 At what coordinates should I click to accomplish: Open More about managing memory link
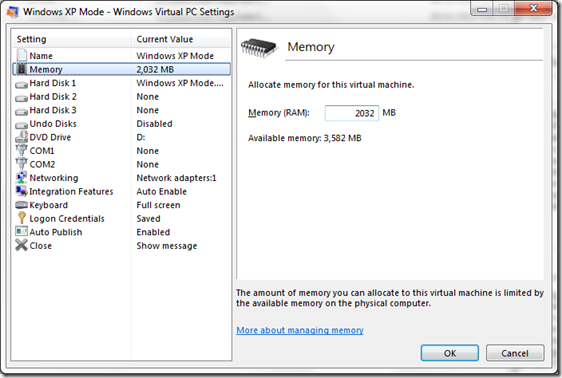pyautogui.click(x=300, y=330)
